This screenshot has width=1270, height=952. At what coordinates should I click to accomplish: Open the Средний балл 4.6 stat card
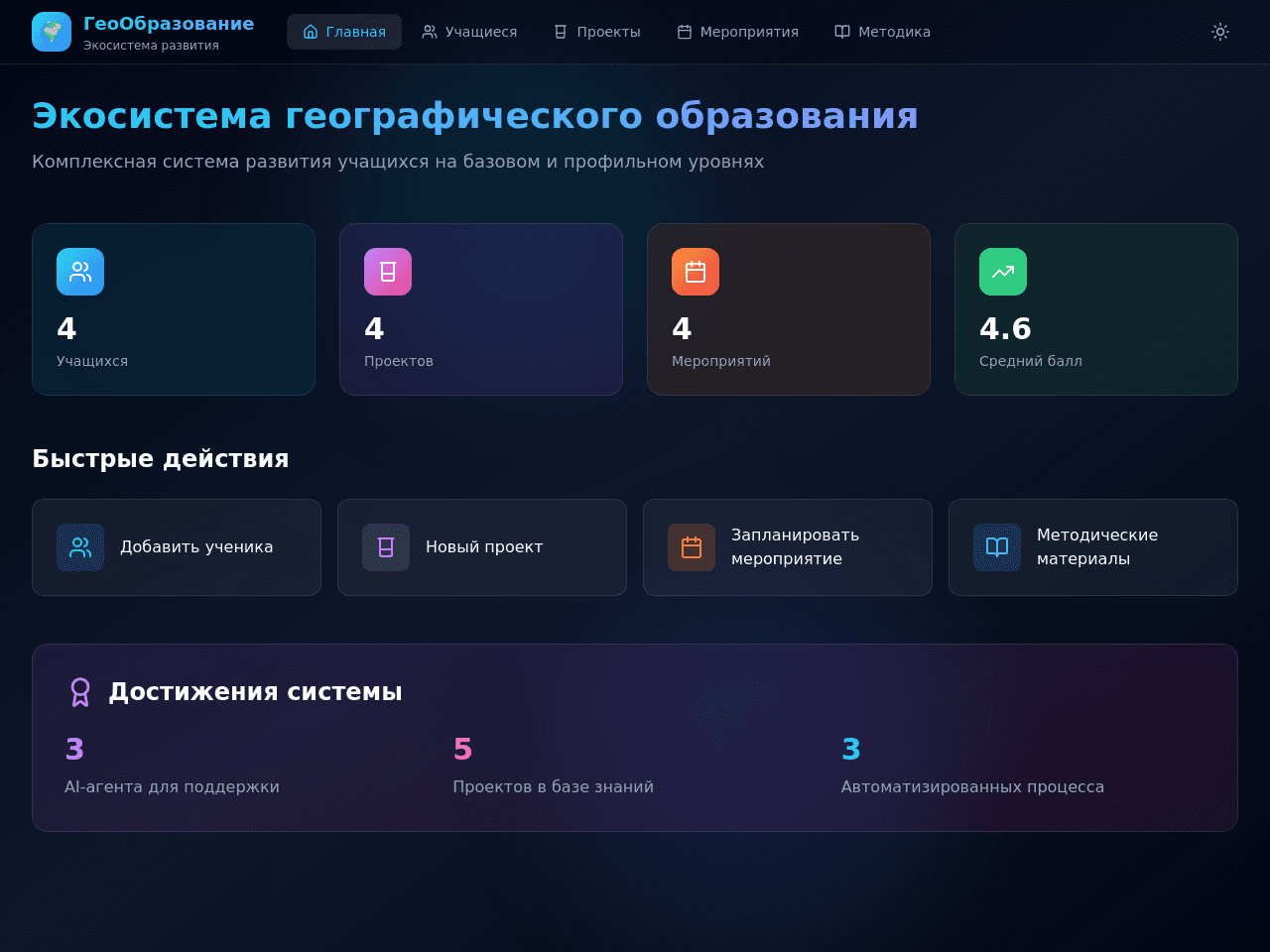pyautogui.click(x=1096, y=309)
